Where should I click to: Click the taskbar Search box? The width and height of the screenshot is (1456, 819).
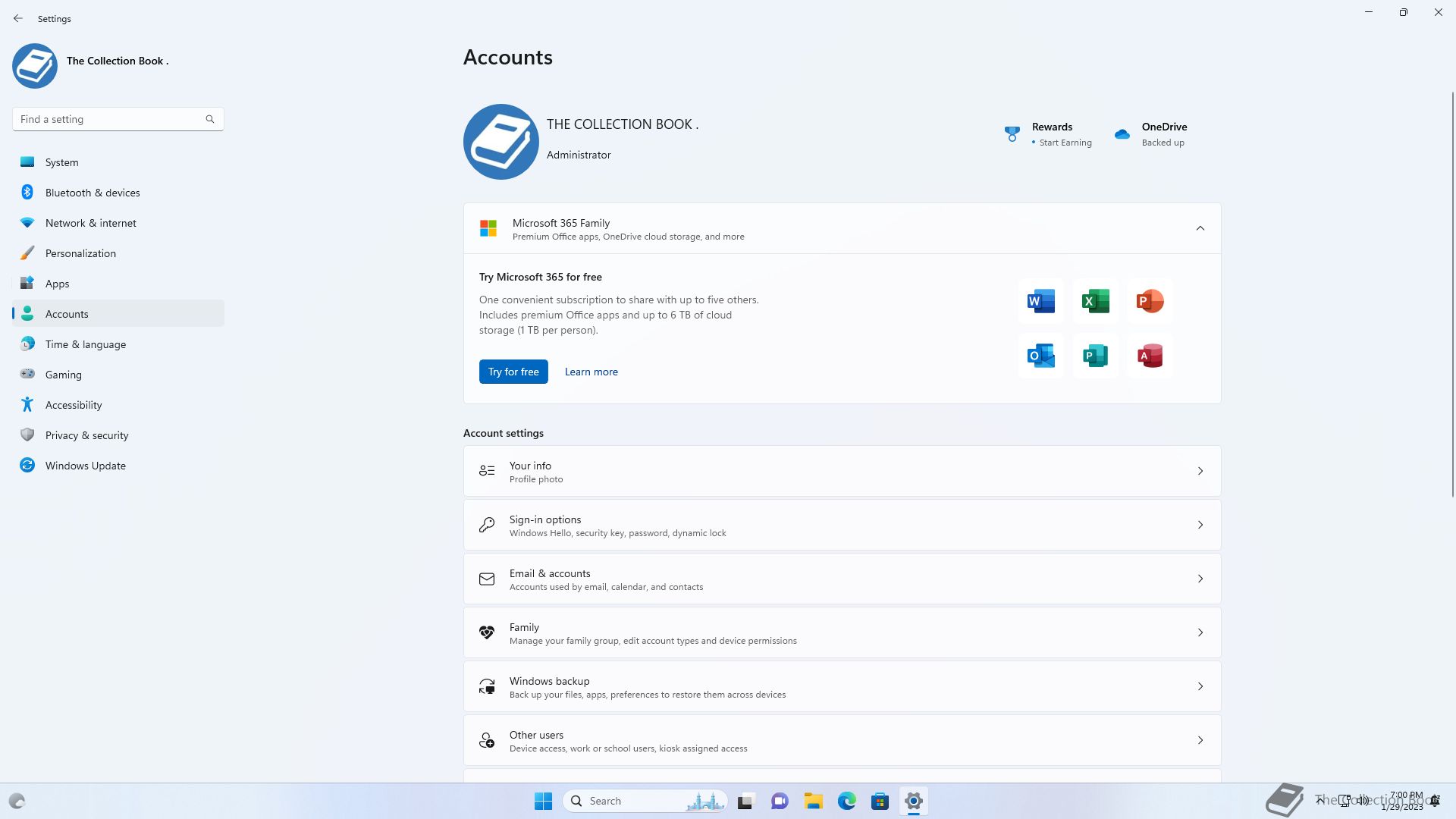[x=645, y=801]
